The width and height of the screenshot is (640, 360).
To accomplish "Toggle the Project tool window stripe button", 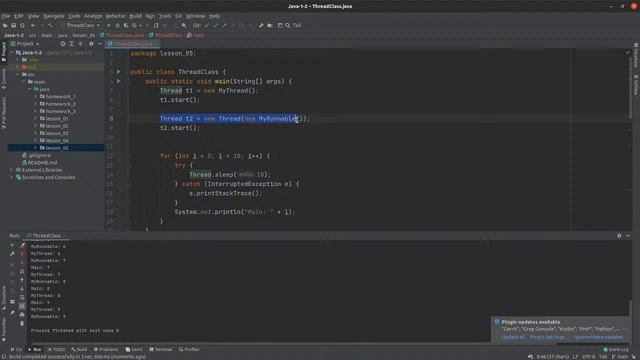I will [4, 51].
